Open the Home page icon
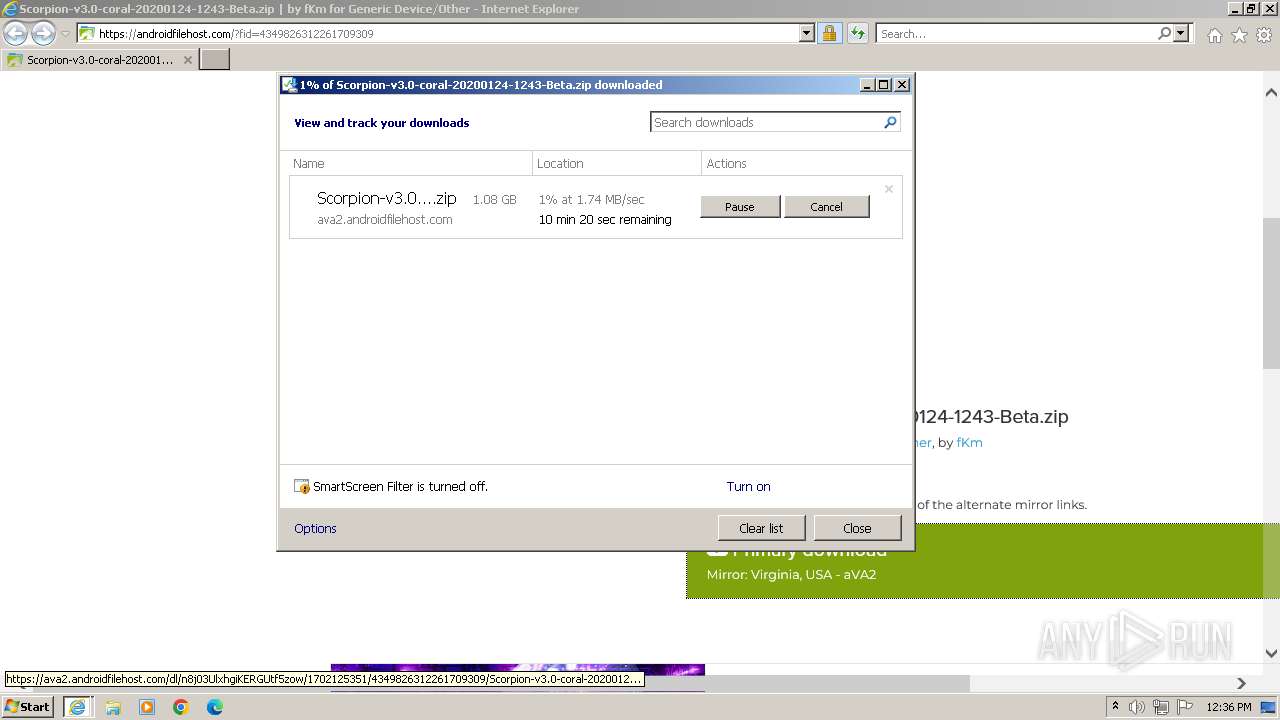The width and height of the screenshot is (1280, 720). (1214, 35)
